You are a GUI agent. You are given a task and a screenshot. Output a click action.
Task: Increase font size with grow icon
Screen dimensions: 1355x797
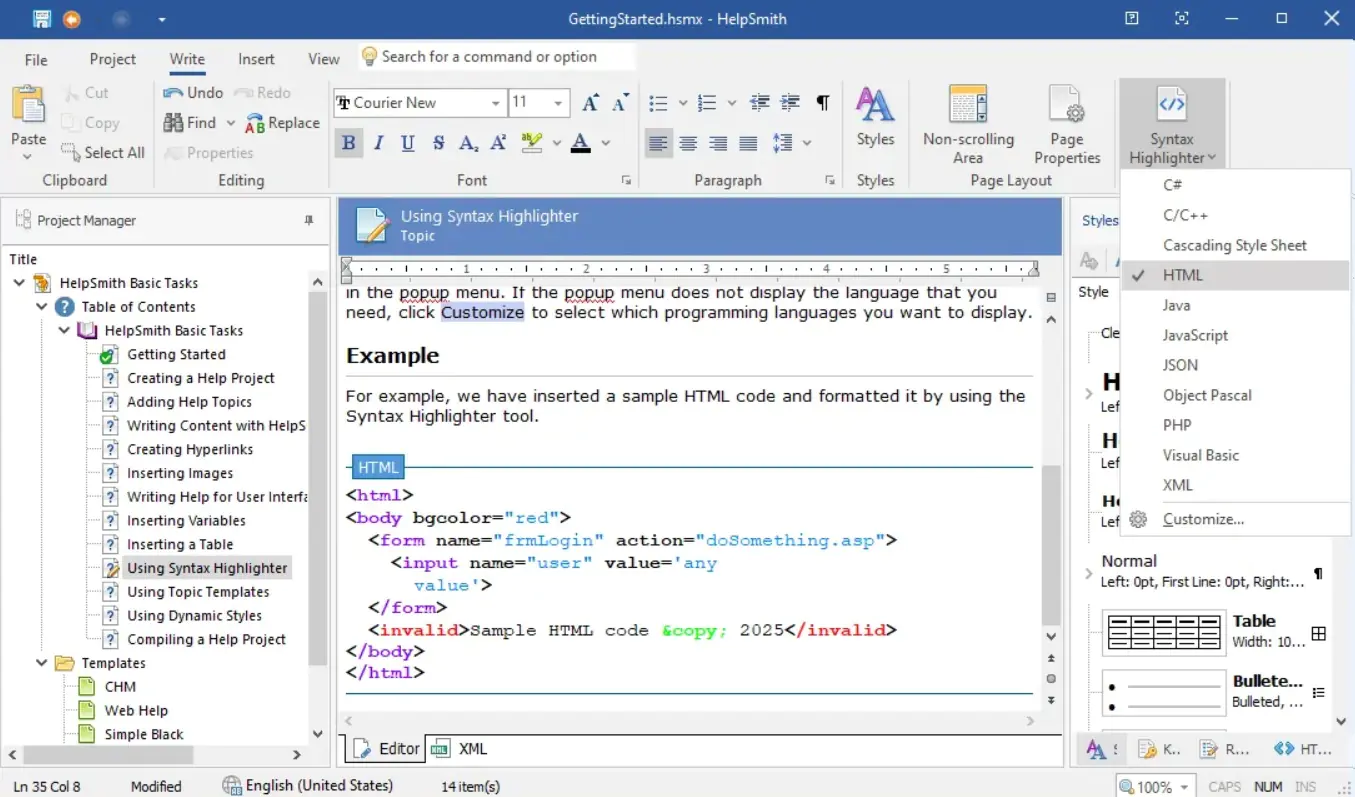coord(591,102)
